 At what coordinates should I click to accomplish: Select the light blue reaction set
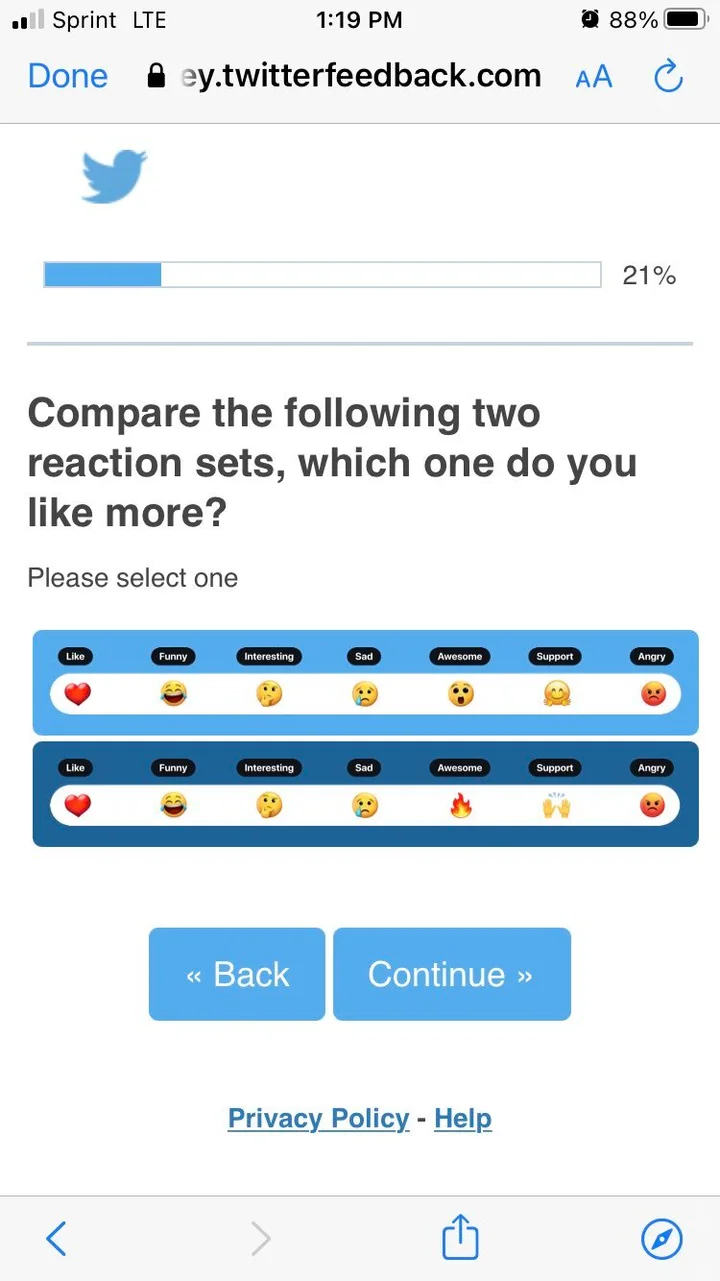tap(365, 682)
